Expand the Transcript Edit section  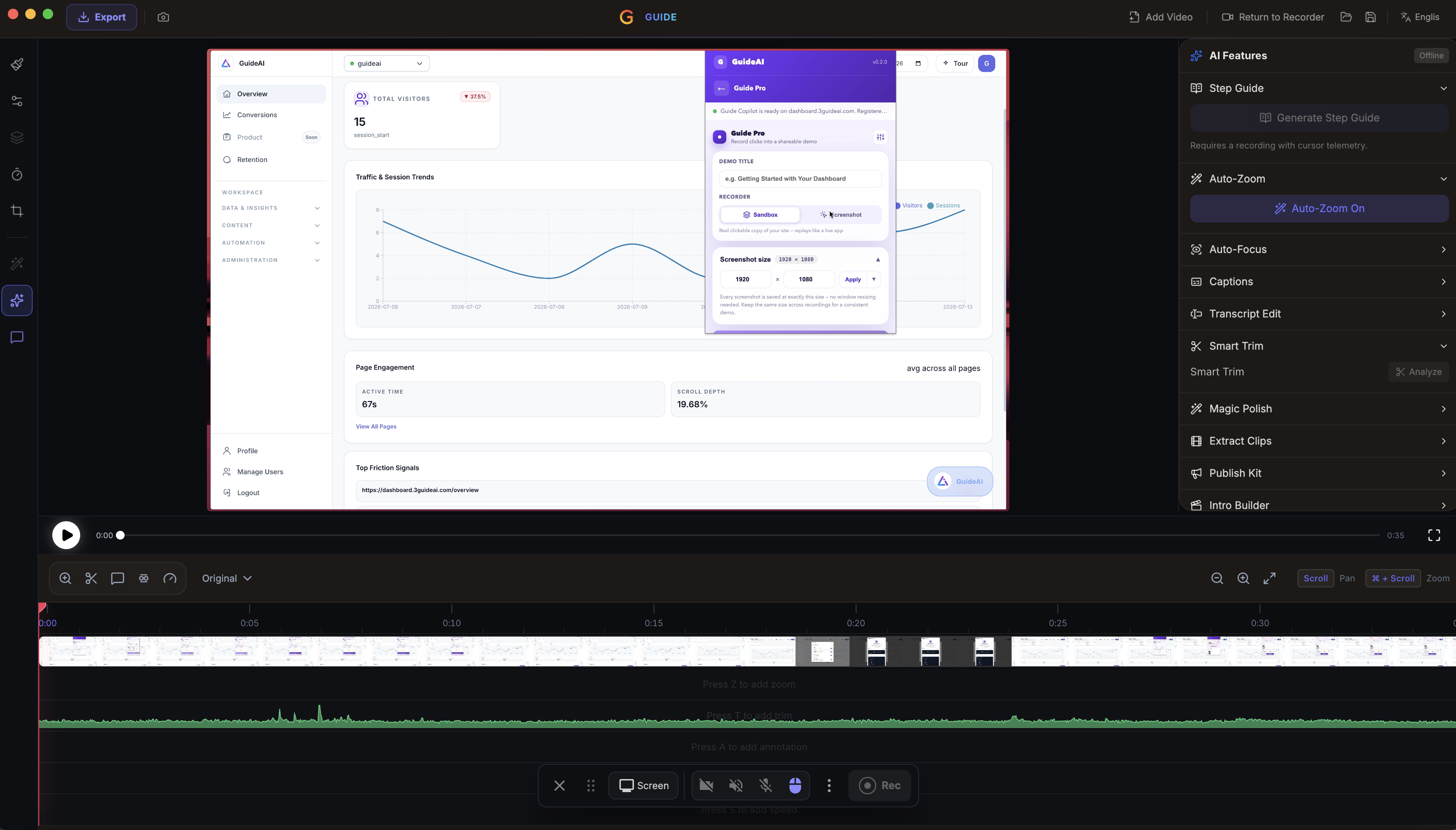click(x=1319, y=314)
